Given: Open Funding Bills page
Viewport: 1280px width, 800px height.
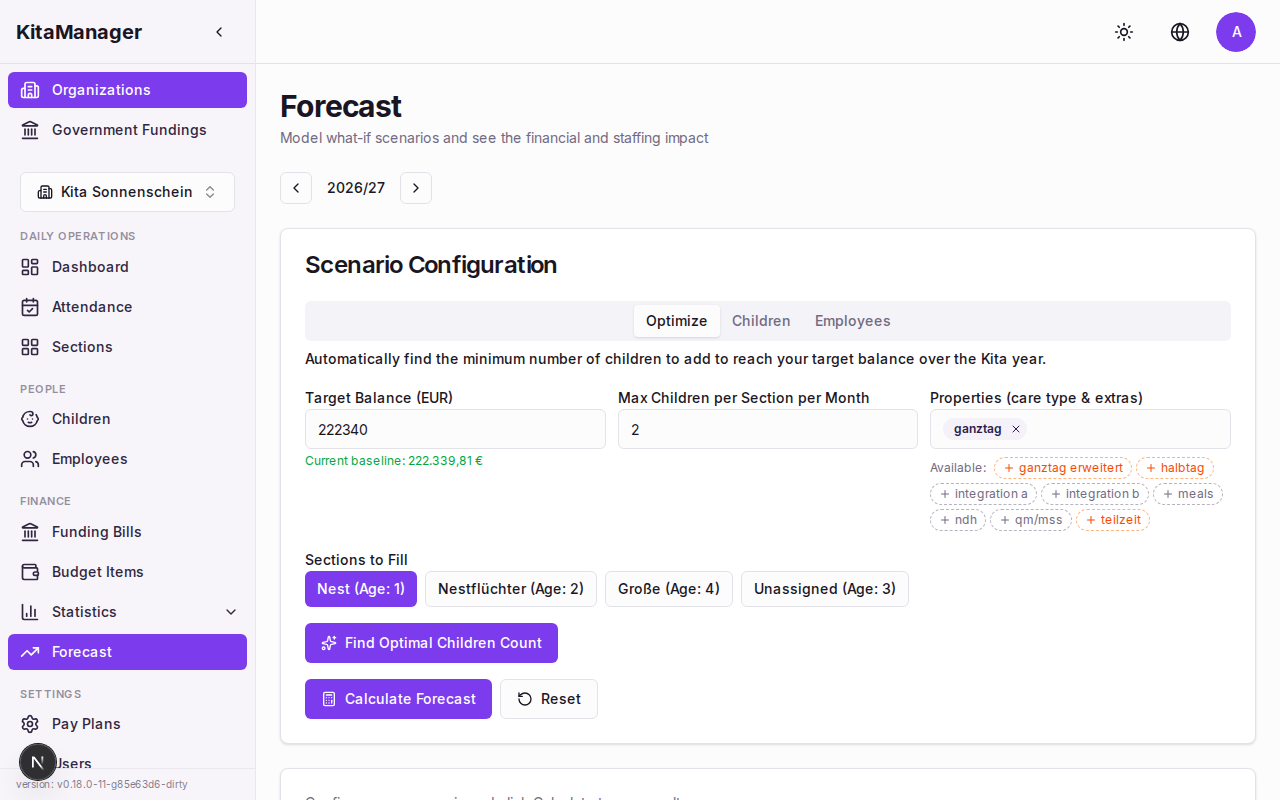Looking at the screenshot, I should click(96, 532).
